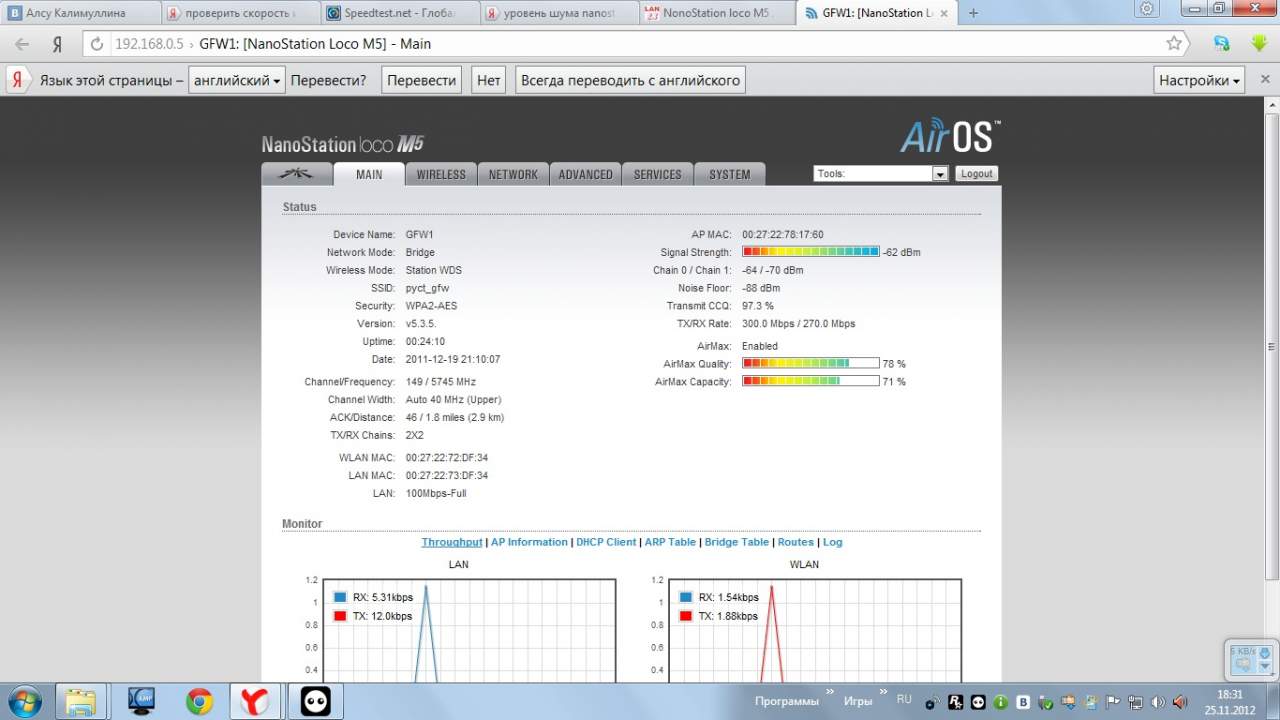Open the Ubiquiti logo tab in airOS
The width and height of the screenshot is (1280, 720).
tap(296, 174)
